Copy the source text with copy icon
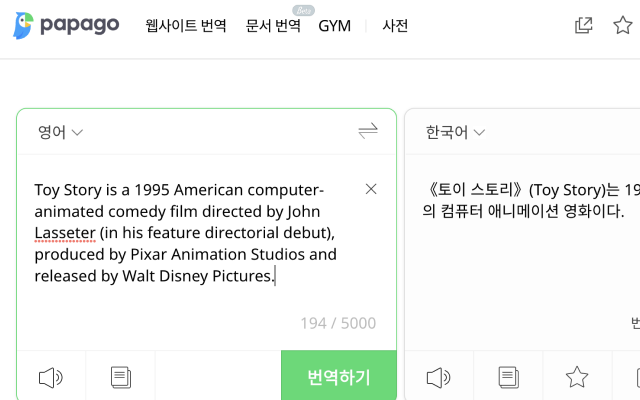 [x=121, y=378]
